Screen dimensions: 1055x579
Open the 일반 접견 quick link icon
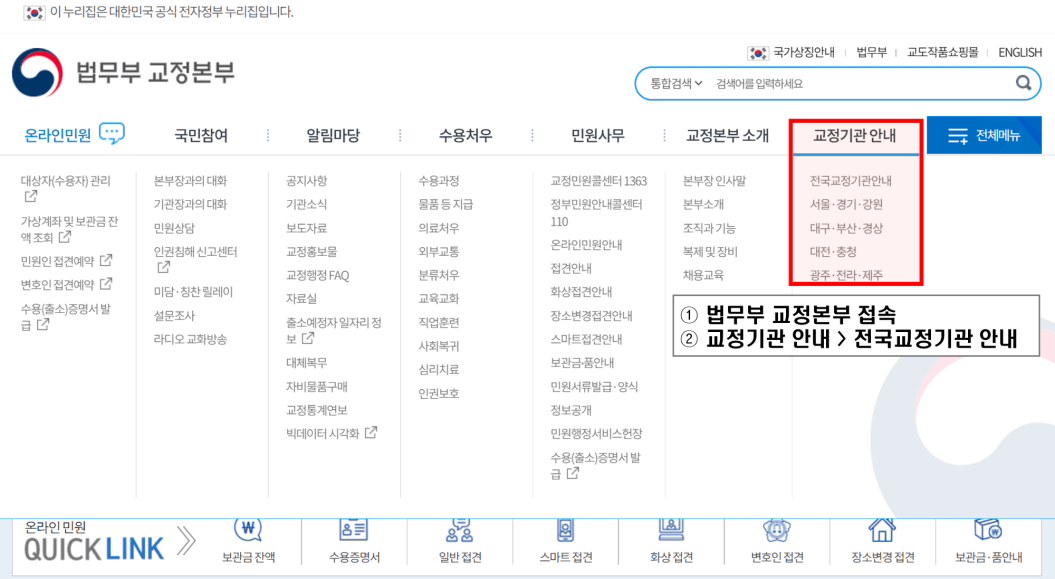(x=460, y=529)
